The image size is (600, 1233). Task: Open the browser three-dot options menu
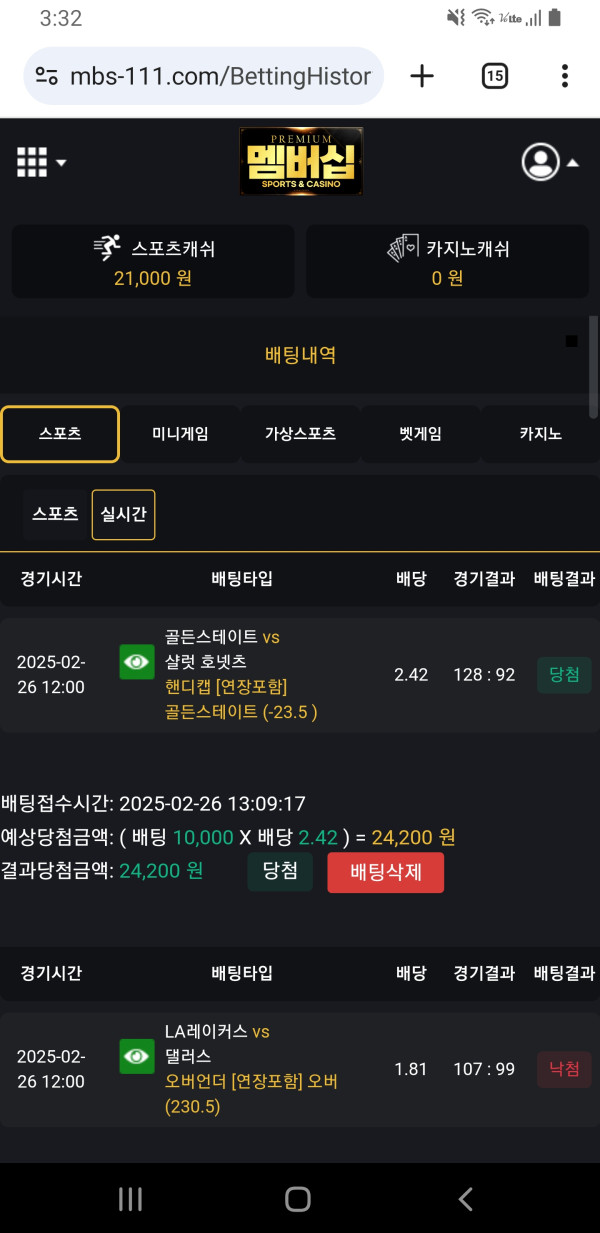(565, 75)
